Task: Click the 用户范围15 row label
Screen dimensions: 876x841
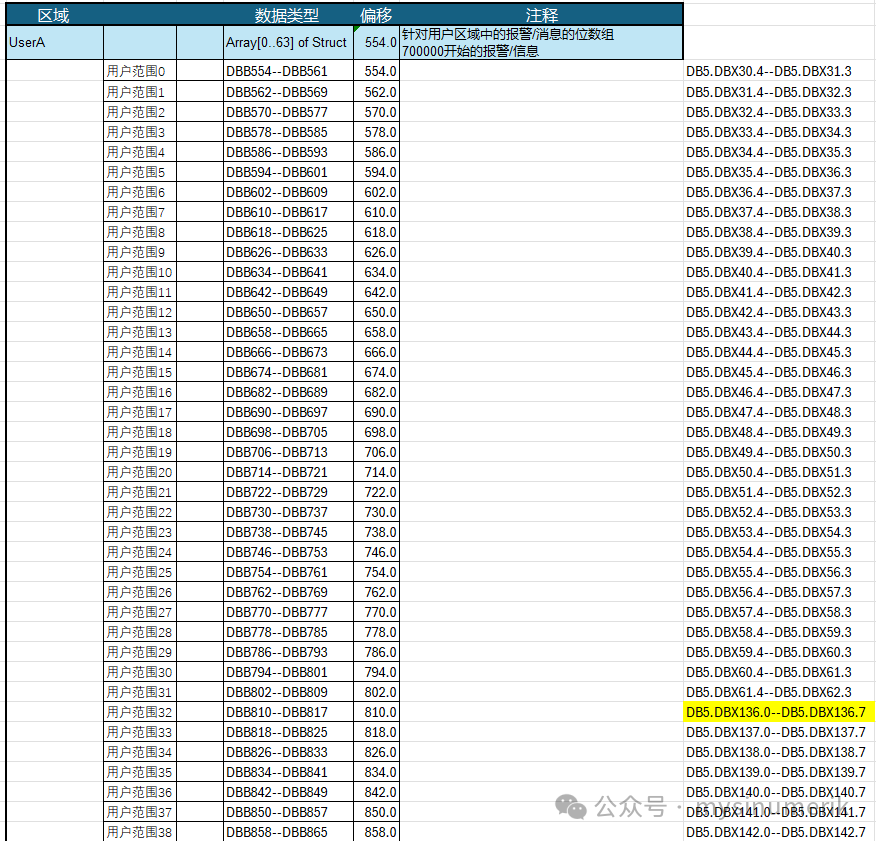Action: (x=139, y=372)
